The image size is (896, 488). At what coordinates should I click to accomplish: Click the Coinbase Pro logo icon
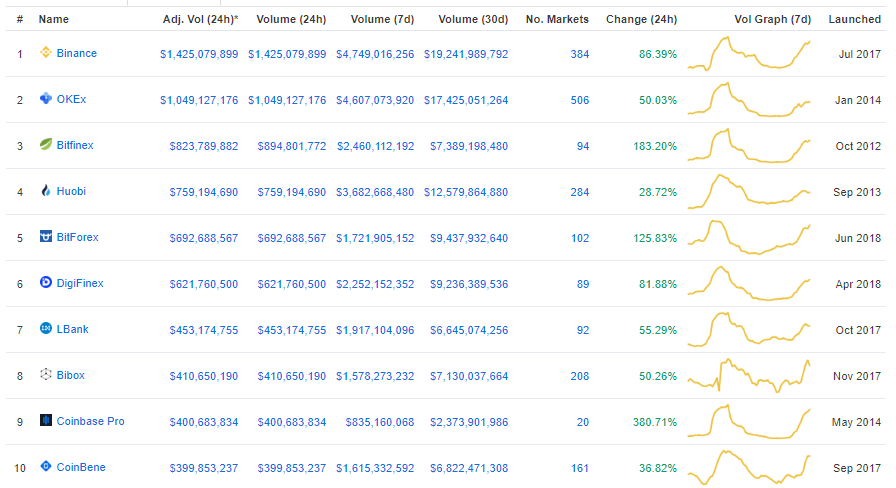click(x=45, y=421)
